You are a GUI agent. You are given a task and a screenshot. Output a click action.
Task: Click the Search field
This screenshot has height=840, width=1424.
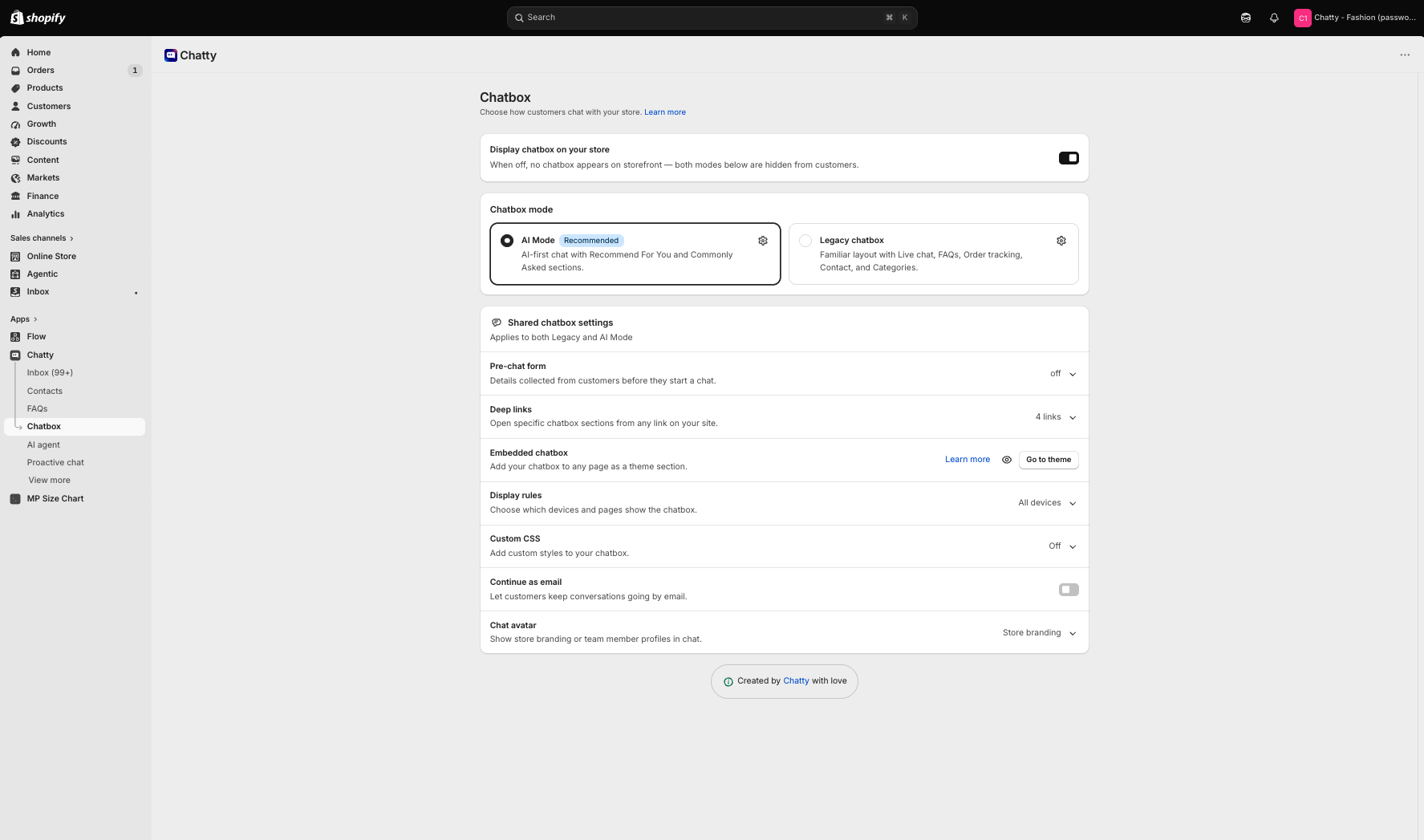(712, 18)
